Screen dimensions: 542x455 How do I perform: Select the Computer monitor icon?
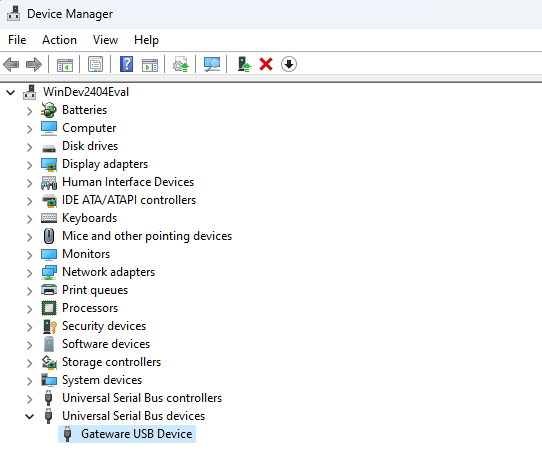pyautogui.click(x=49, y=128)
